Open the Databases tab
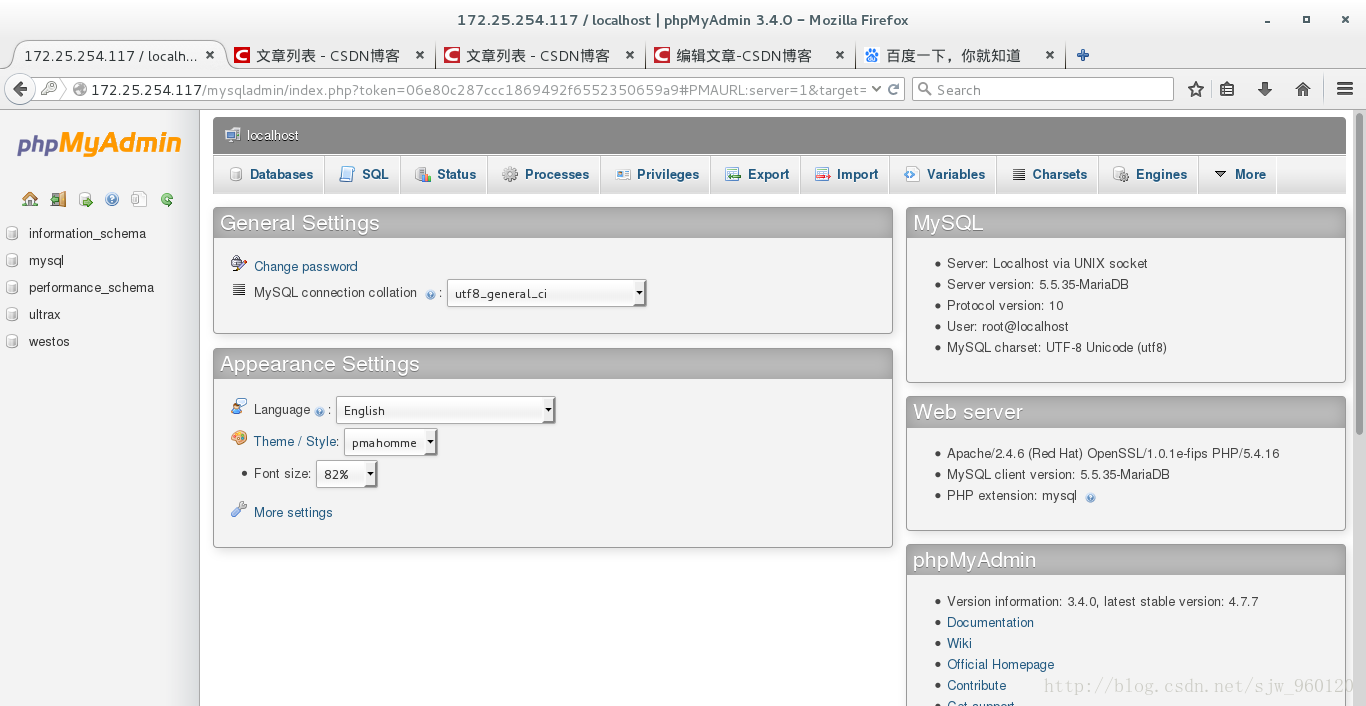 (270, 174)
